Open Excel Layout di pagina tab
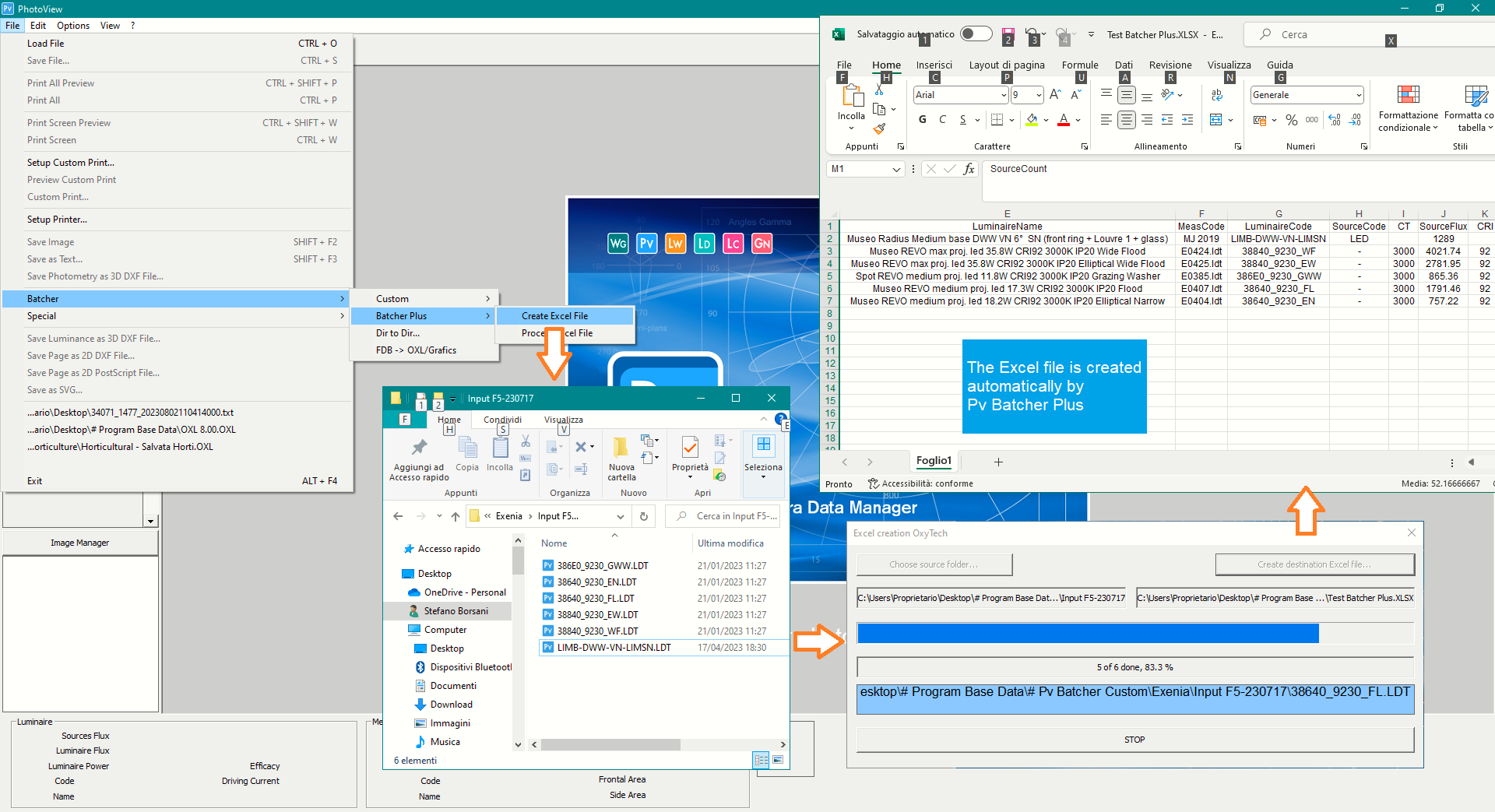The height and width of the screenshot is (812, 1495). click(x=1007, y=65)
